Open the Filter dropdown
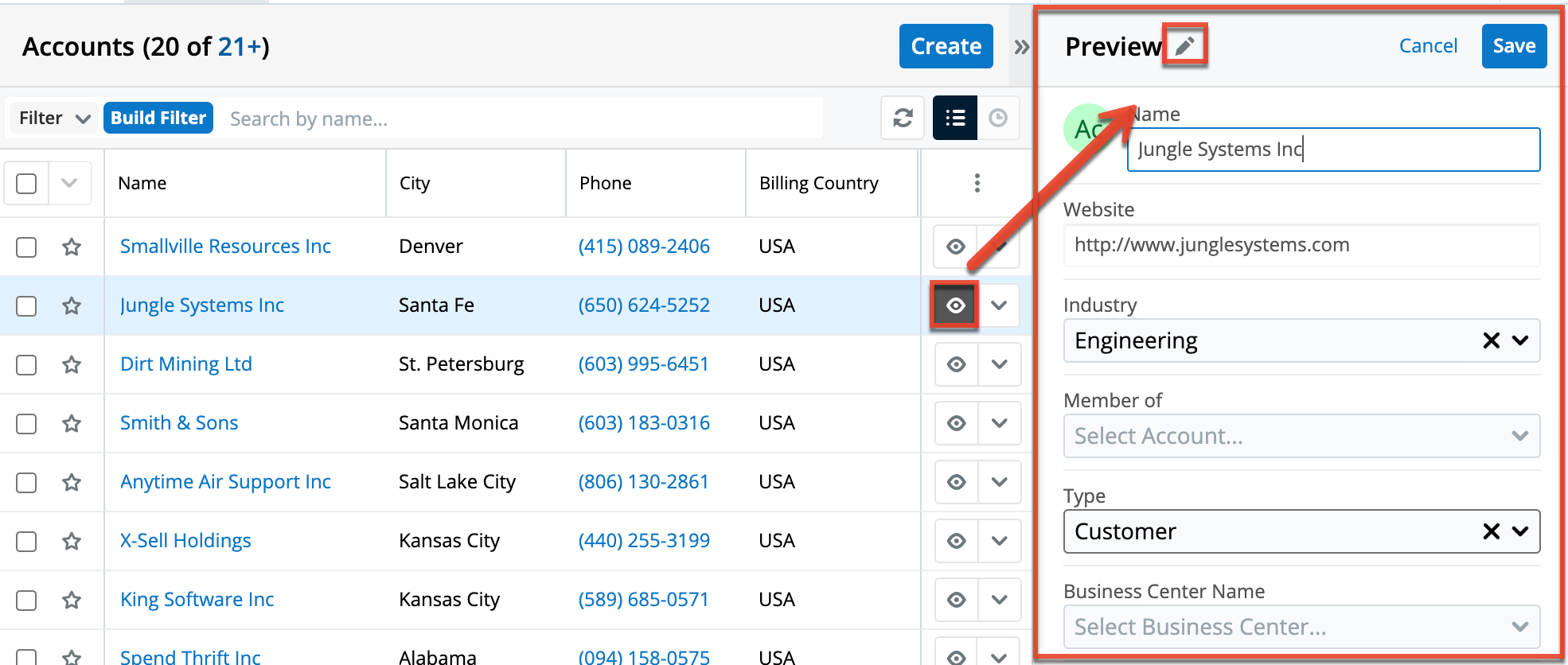This screenshot has width=1568, height=665. [x=53, y=119]
